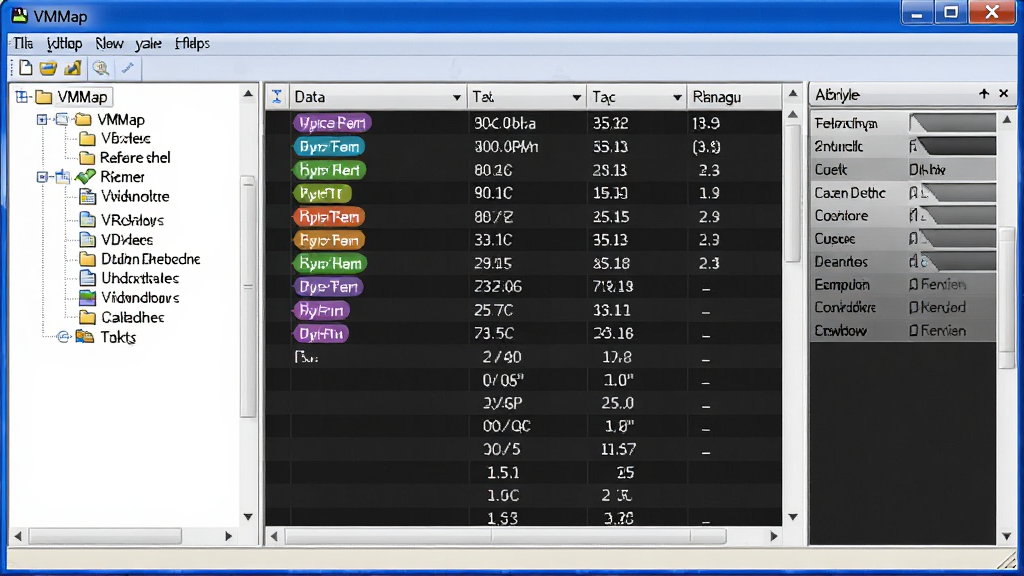This screenshot has width=1024, height=576.
Task: Click the Crswdow value in Abriyle panel
Action: pyautogui.click(x=938, y=330)
